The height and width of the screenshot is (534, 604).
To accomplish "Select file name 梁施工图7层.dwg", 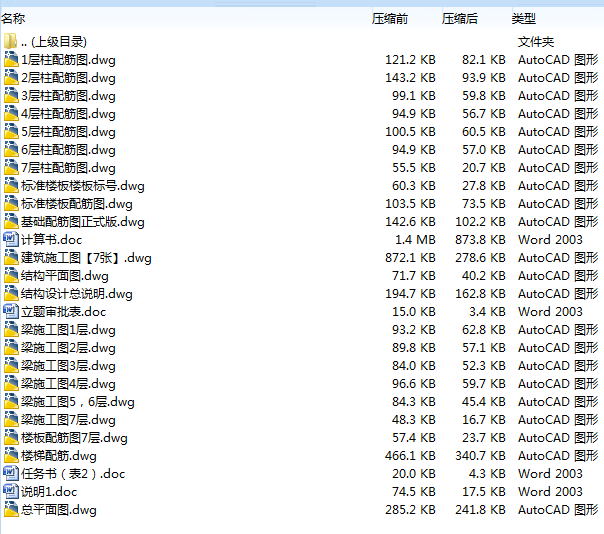I will [68, 420].
